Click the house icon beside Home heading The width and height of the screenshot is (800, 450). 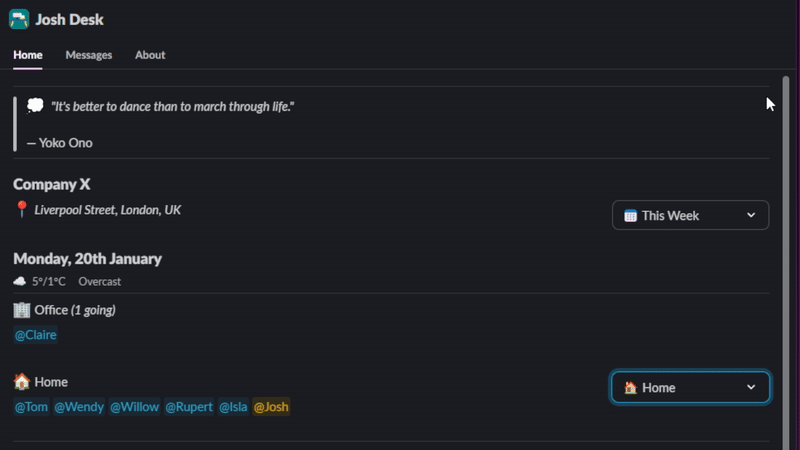[x=22, y=382]
